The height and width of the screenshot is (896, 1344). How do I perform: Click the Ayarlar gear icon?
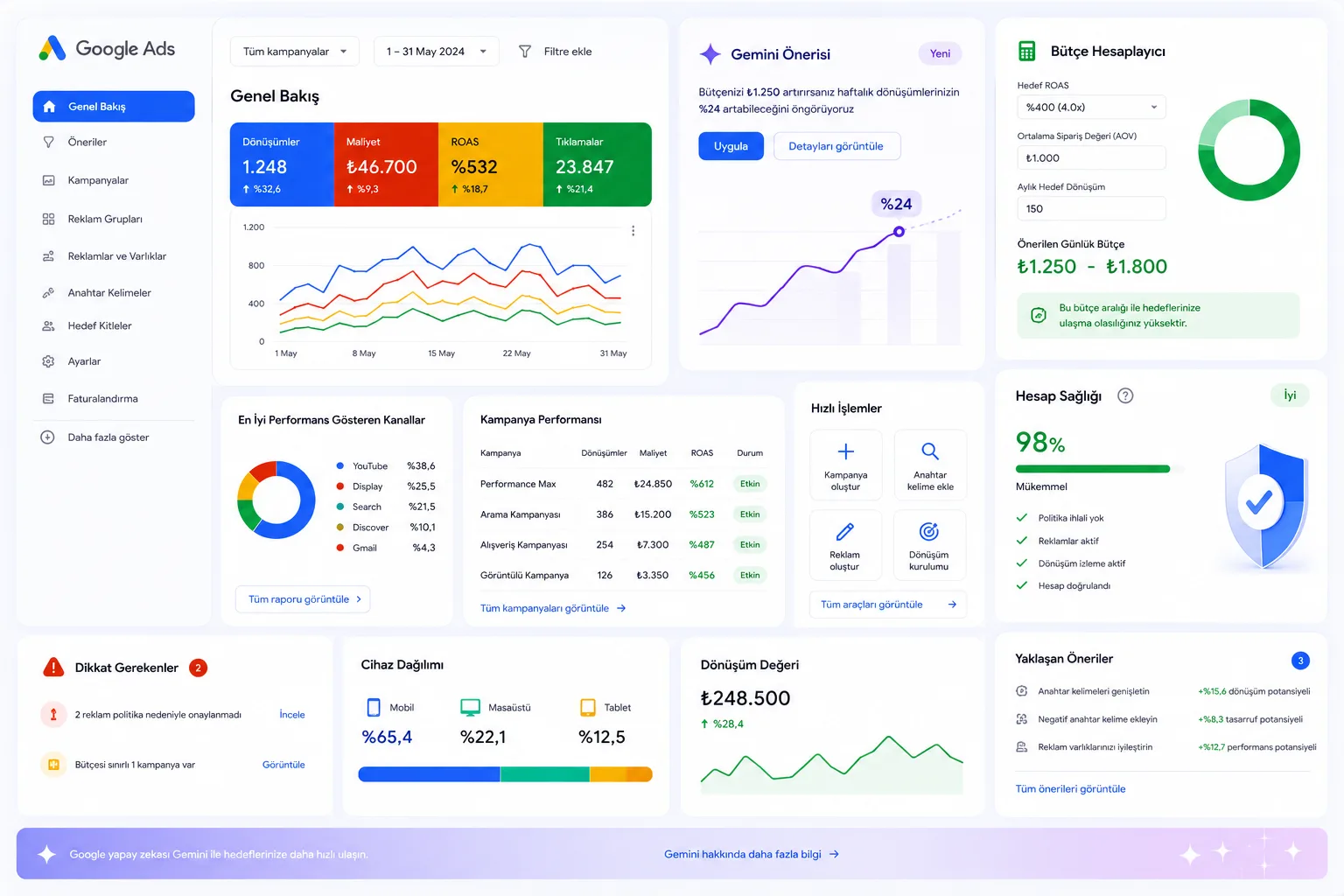[48, 361]
